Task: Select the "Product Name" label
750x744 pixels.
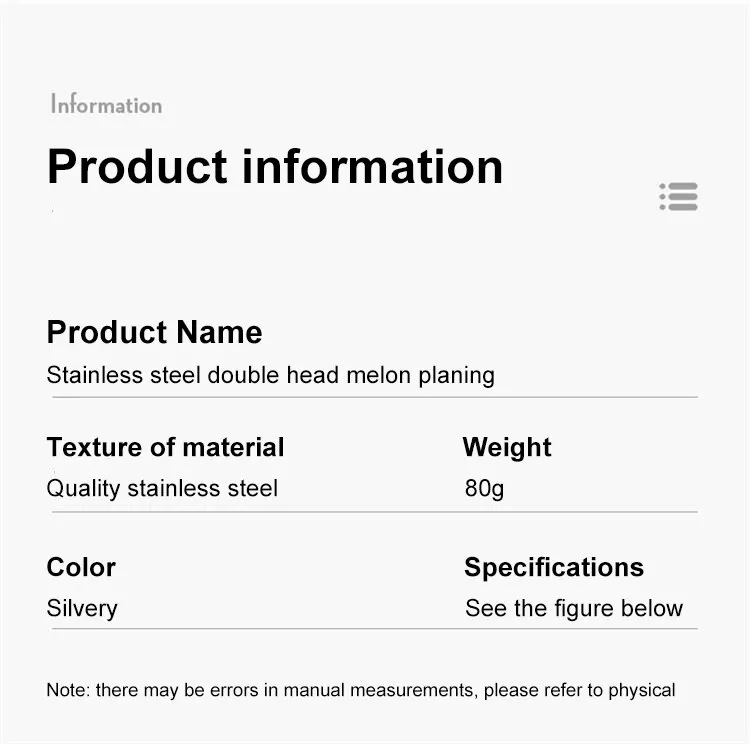Action: coord(154,332)
